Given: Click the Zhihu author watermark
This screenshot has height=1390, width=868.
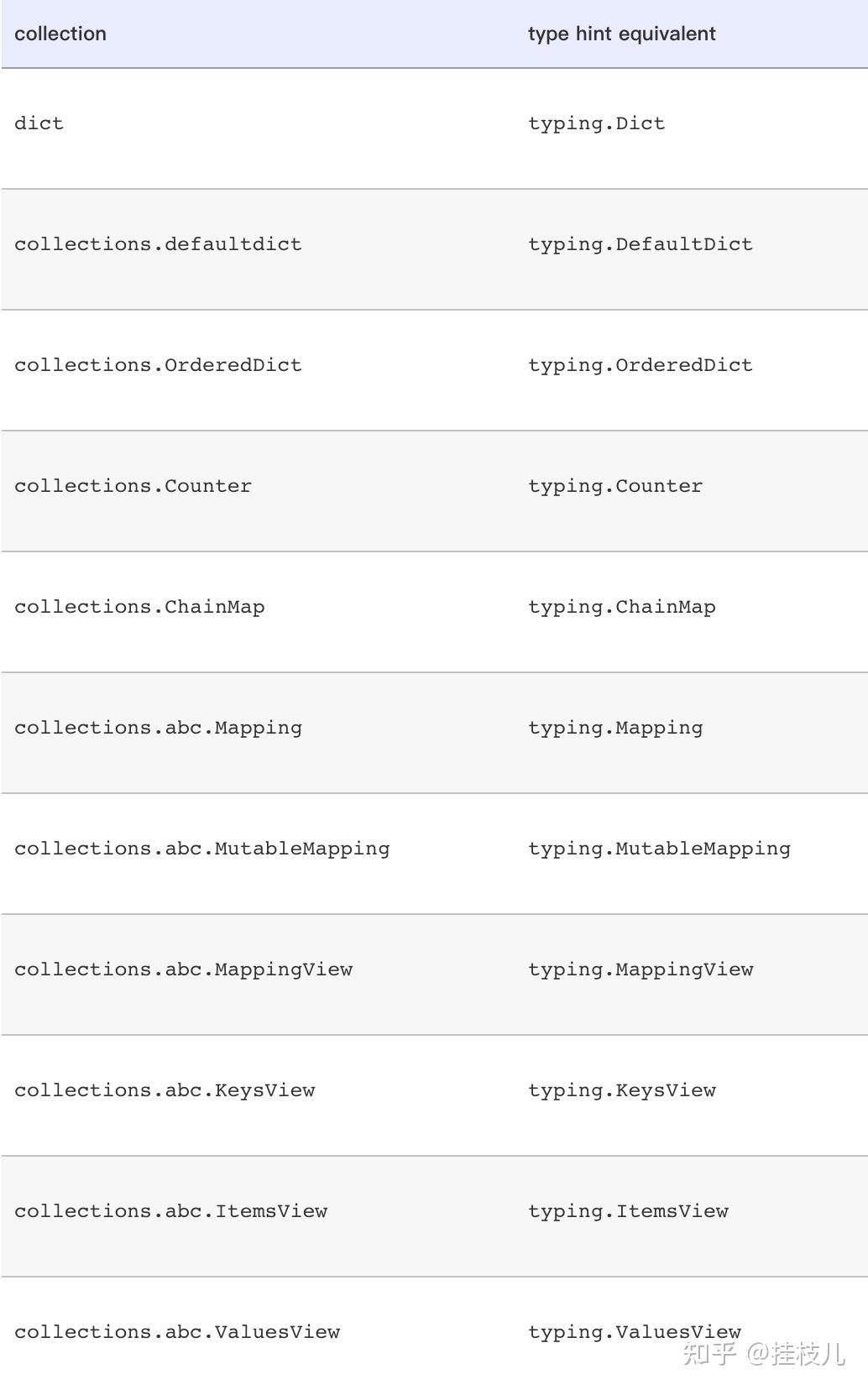Looking at the screenshot, I should [x=763, y=1353].
